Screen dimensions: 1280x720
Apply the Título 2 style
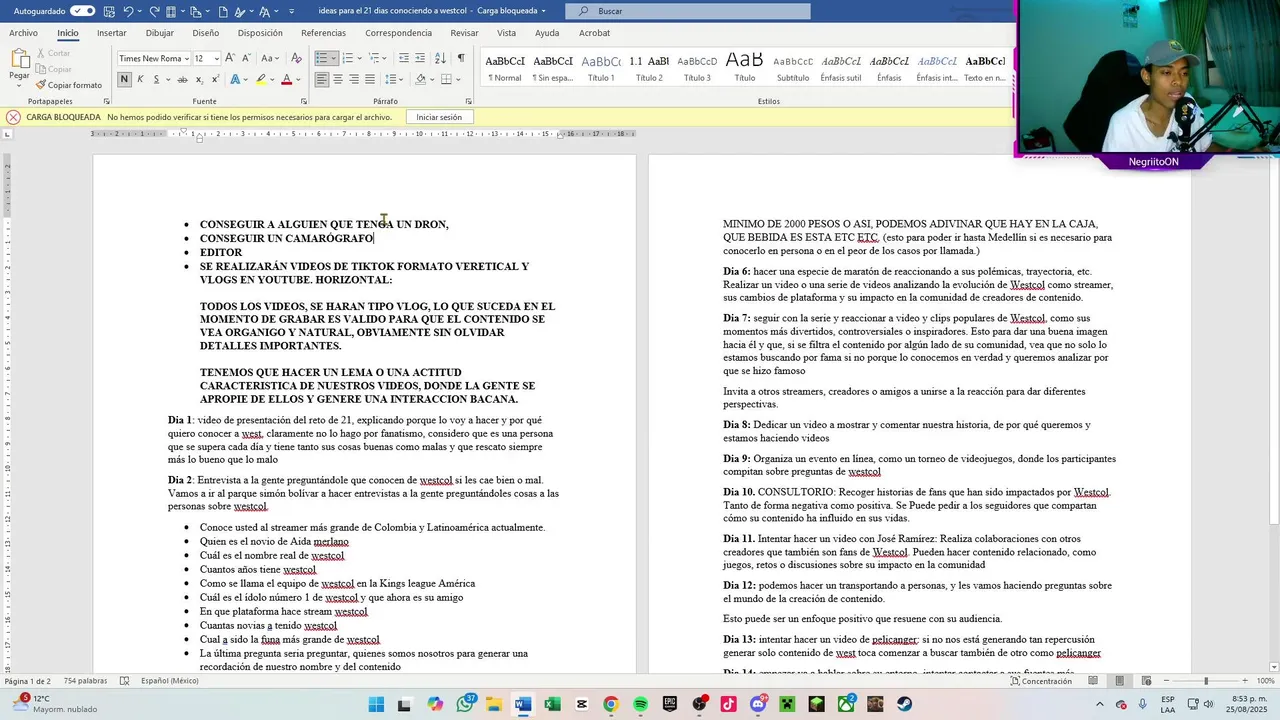(x=649, y=67)
